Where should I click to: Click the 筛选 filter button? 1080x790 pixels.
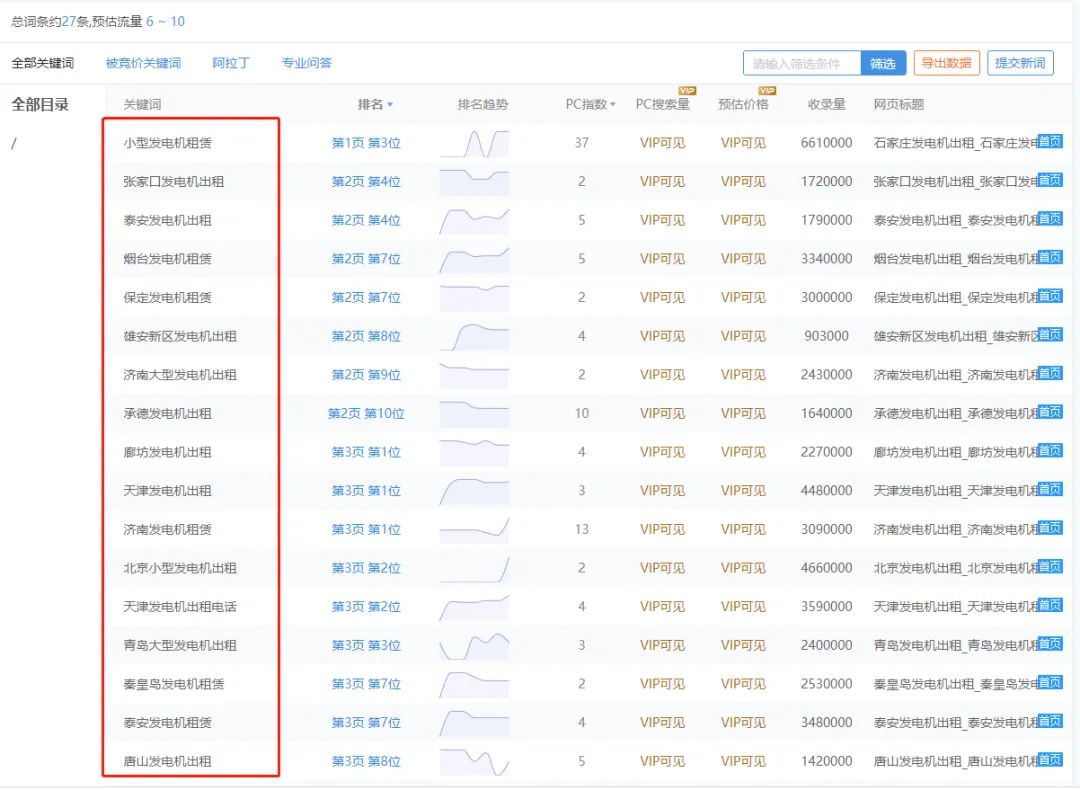pyautogui.click(x=883, y=63)
